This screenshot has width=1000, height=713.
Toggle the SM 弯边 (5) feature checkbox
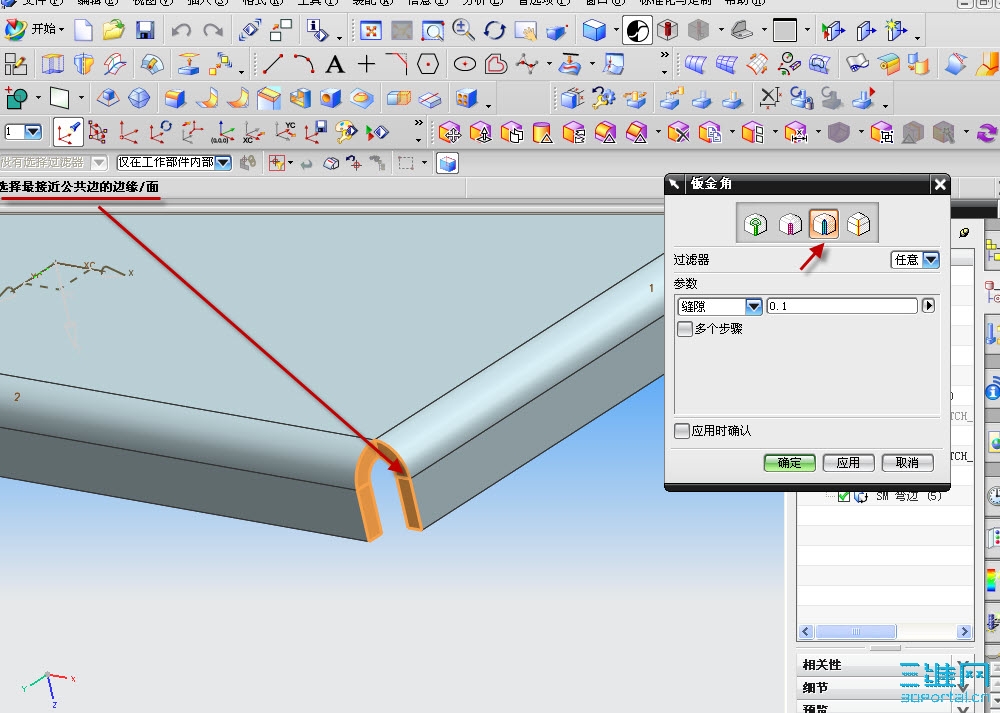tap(844, 496)
